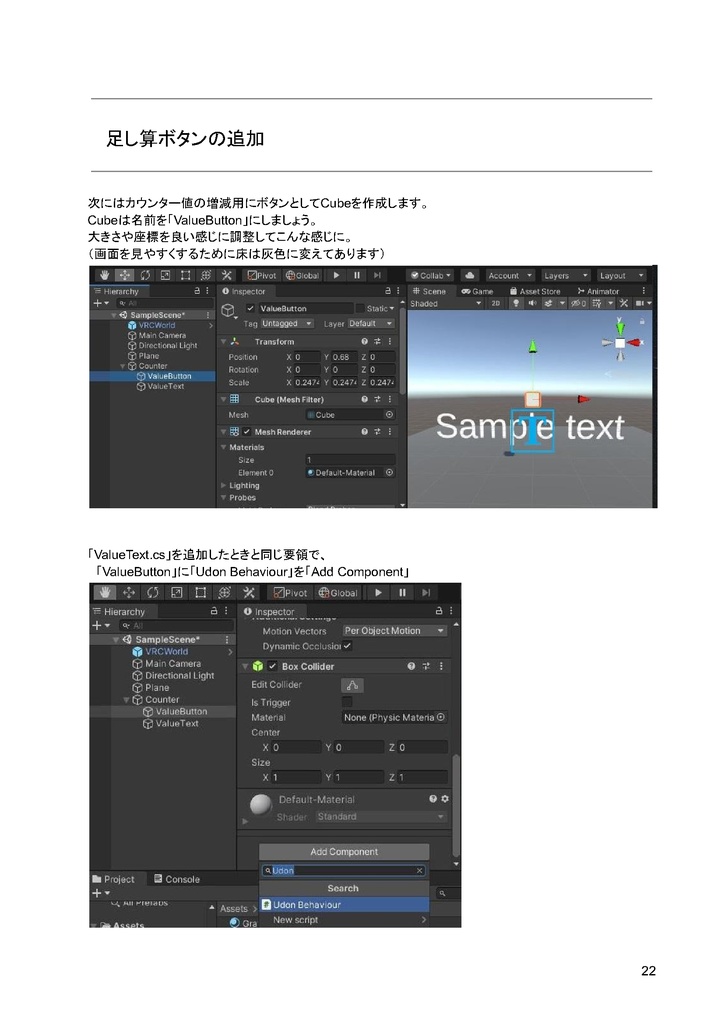Expand the Lighting foldout in Mesh Renderer

coord(223,485)
